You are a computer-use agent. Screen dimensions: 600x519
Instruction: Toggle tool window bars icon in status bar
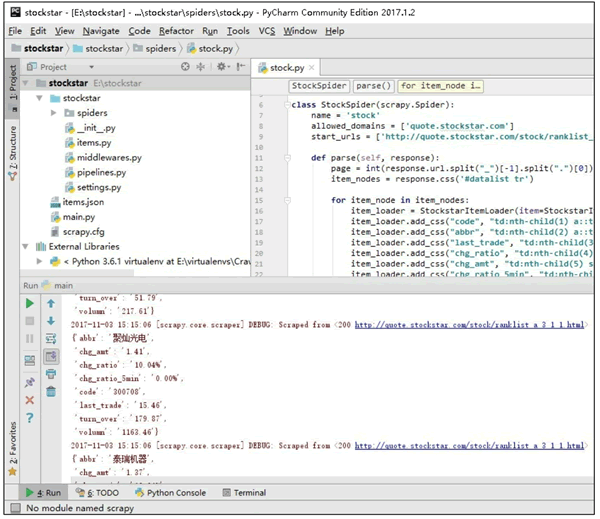[16, 508]
